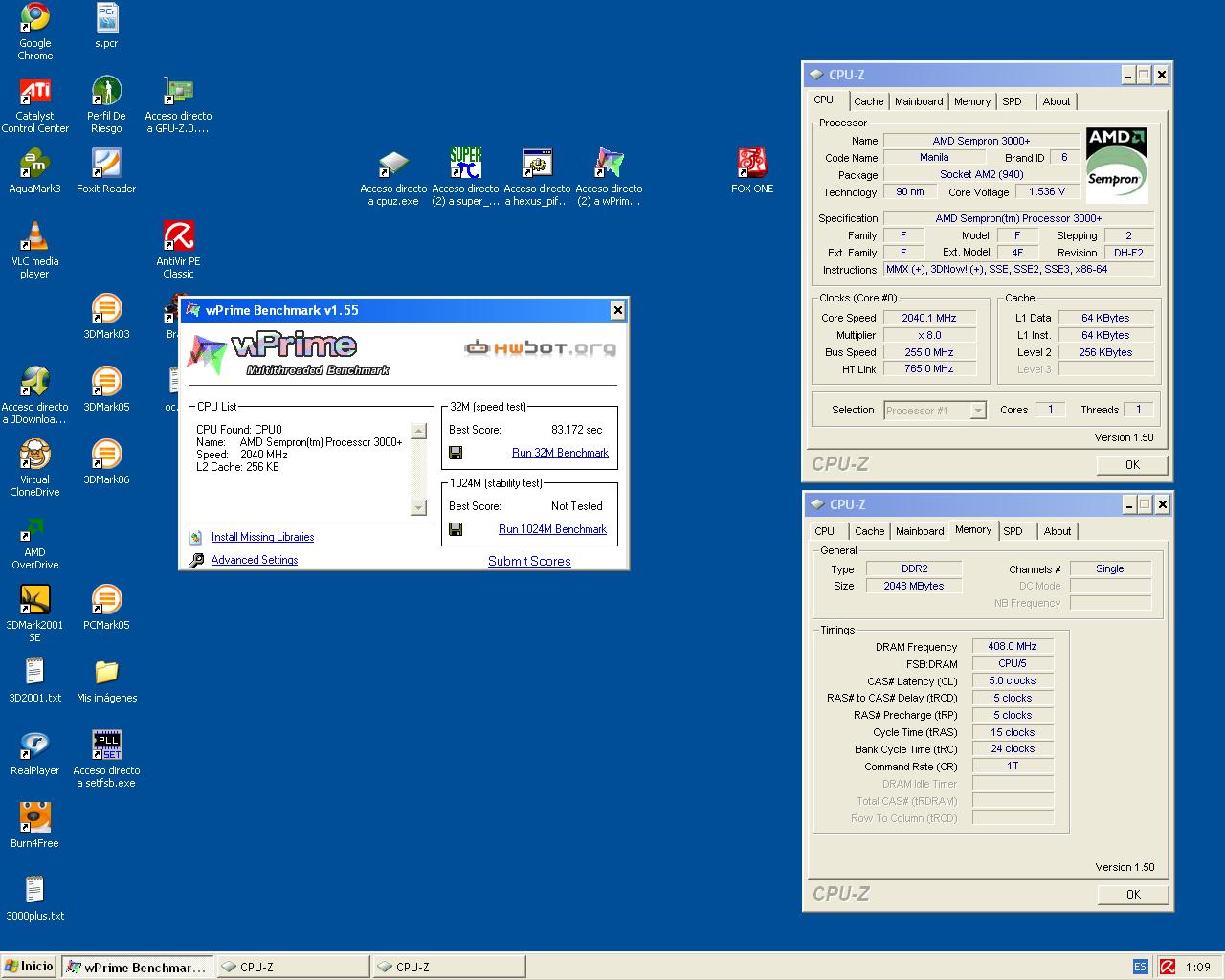Screen dimensions: 1225x980
Task: Open Mainboard tab in upper CPU-Z
Action: [x=919, y=101]
